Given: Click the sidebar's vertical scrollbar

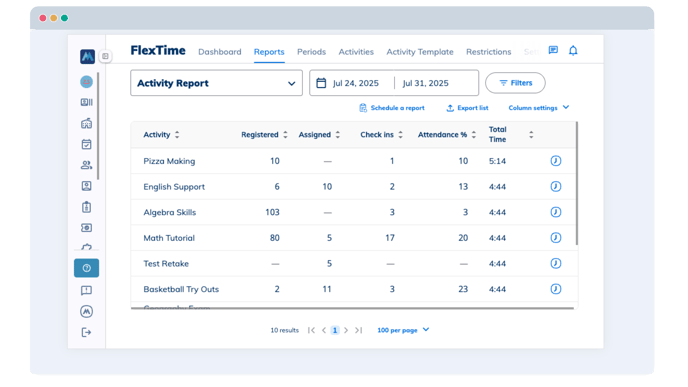Looking at the screenshot, I should pyautogui.click(x=98, y=126).
